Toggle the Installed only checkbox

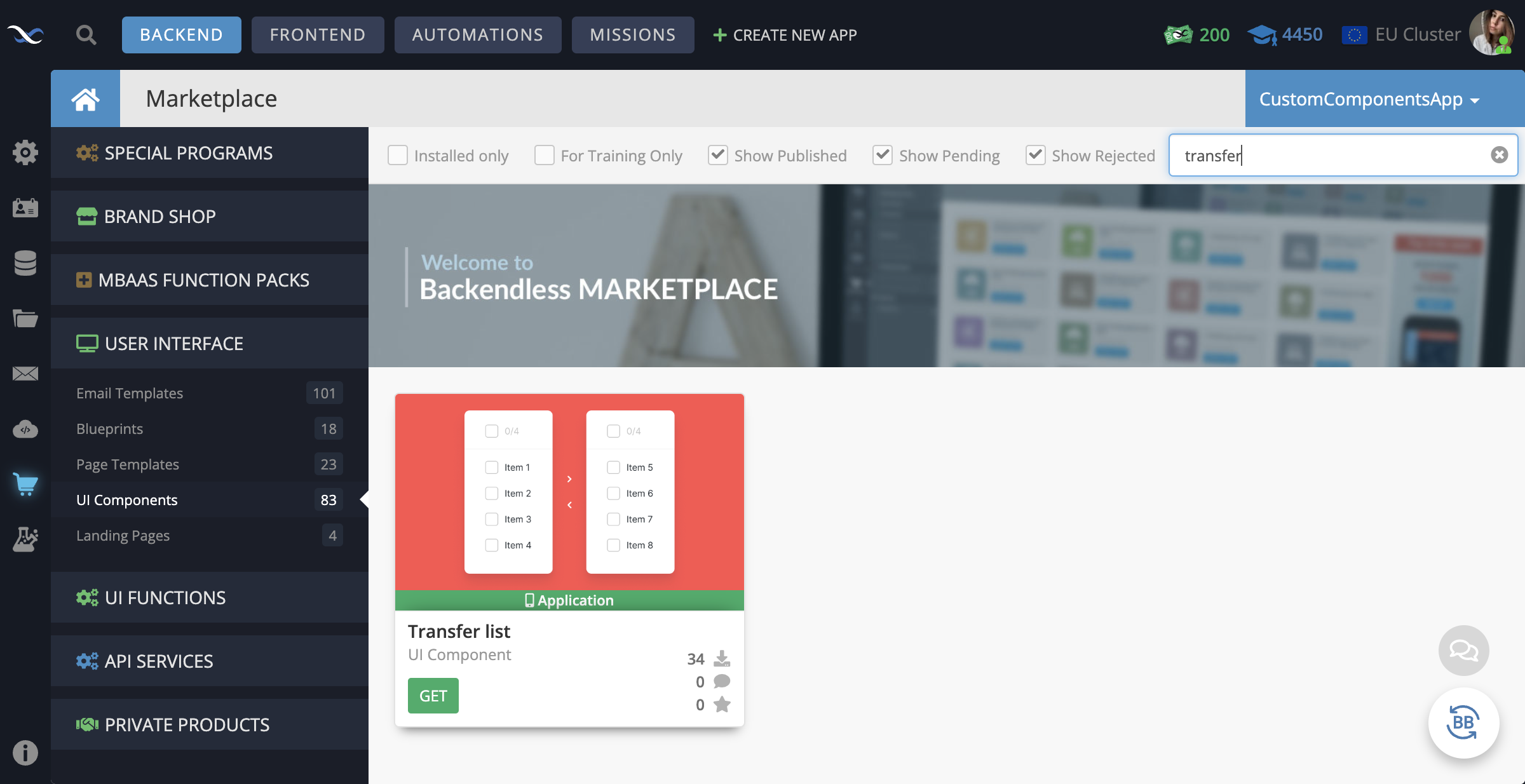tap(398, 155)
